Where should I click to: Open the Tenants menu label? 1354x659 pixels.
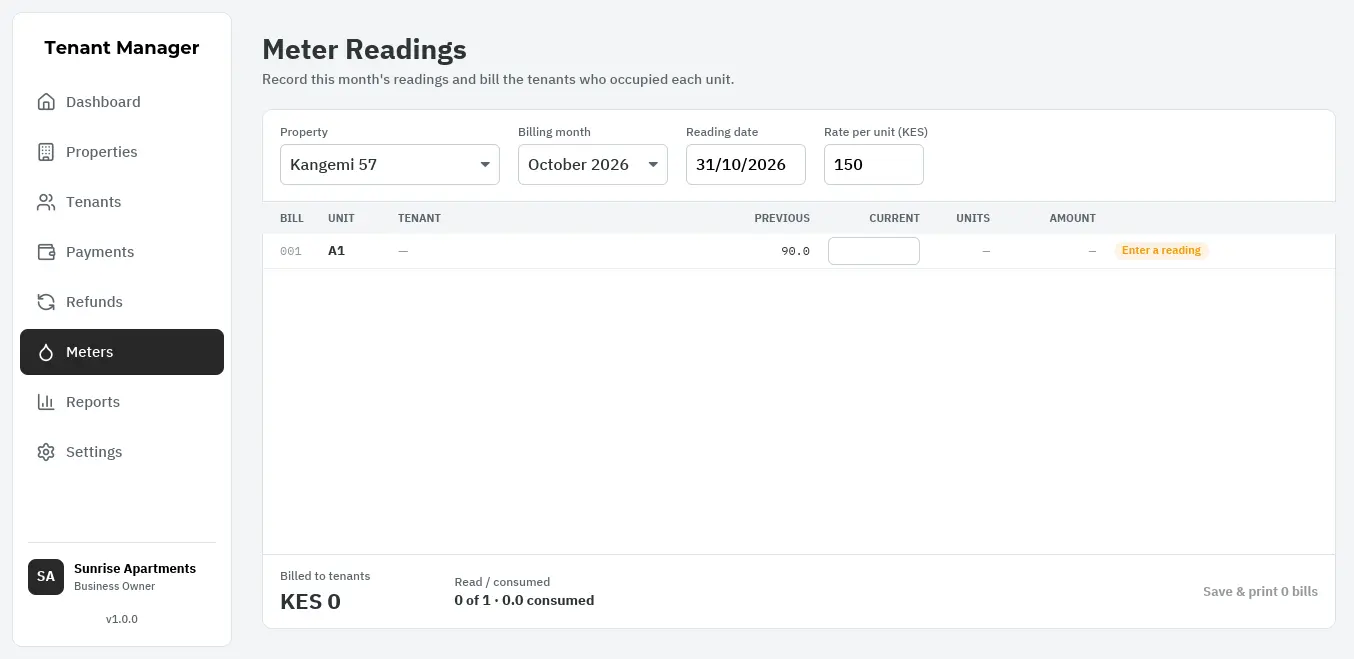tap(94, 202)
